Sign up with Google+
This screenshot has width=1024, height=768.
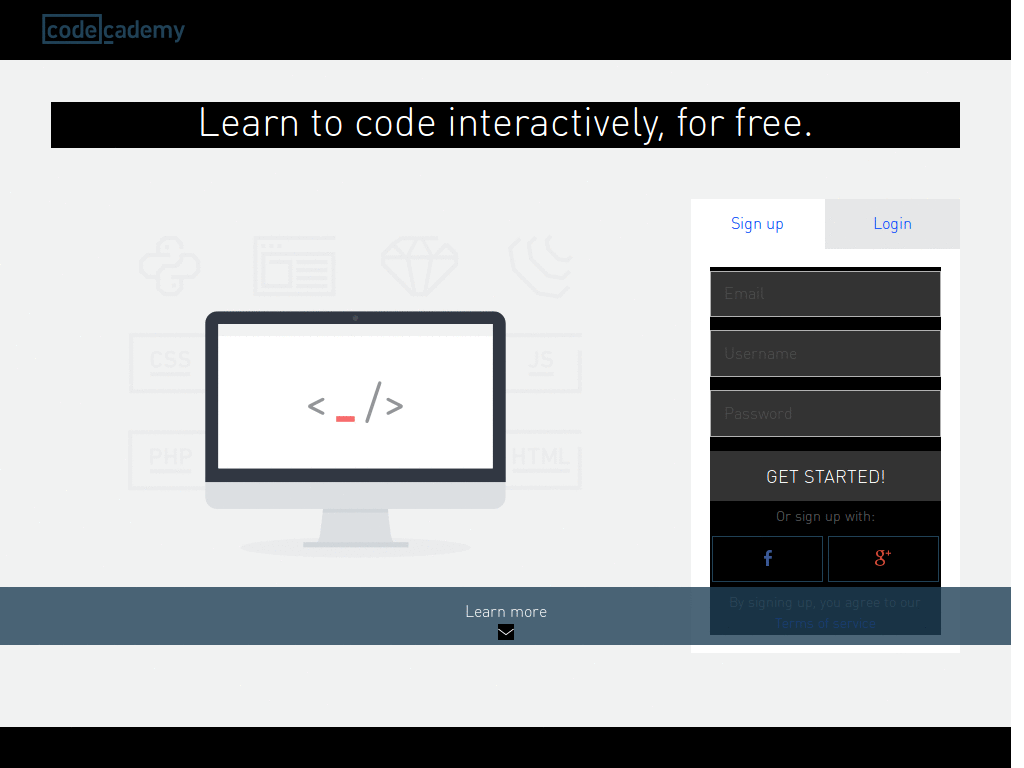(x=883, y=558)
